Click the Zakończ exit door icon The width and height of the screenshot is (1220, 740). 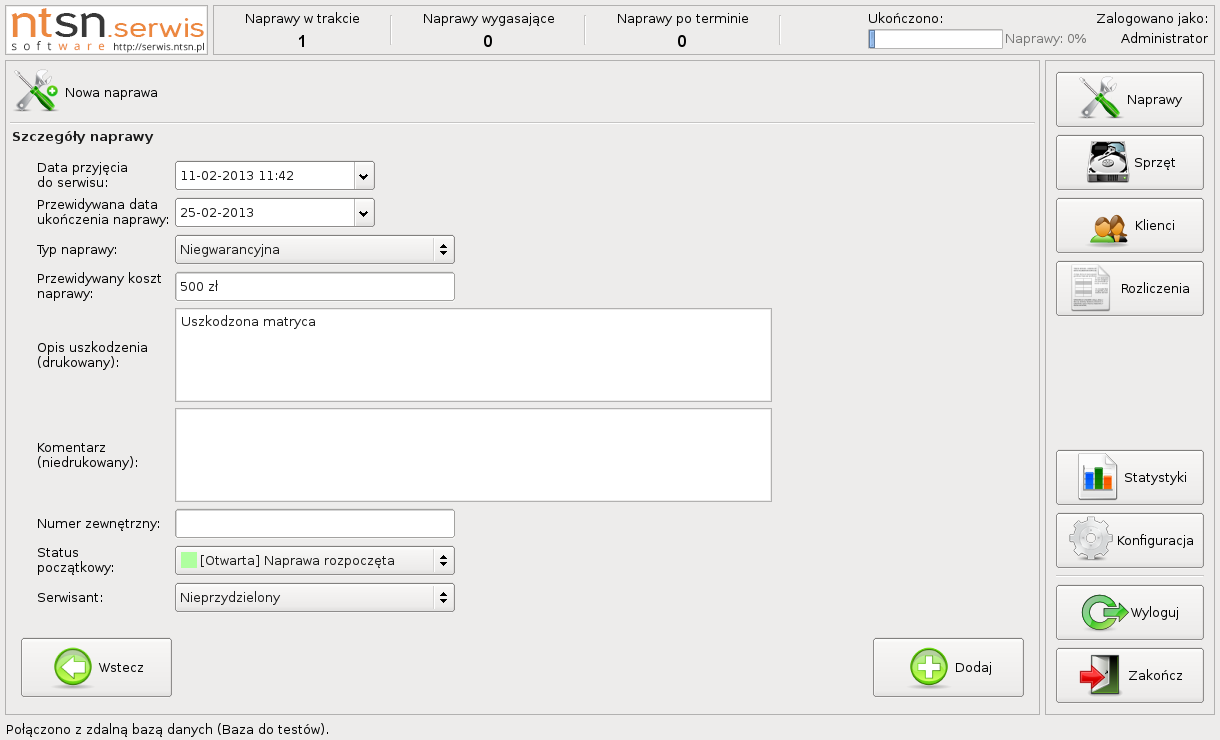pos(1100,675)
